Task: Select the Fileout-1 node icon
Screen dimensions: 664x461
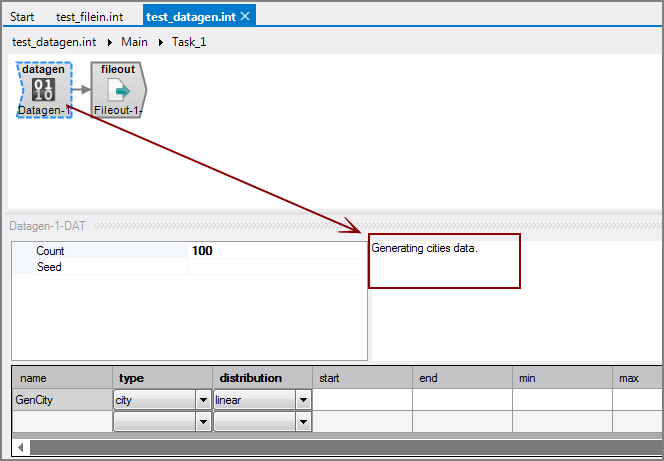Action: 118,90
